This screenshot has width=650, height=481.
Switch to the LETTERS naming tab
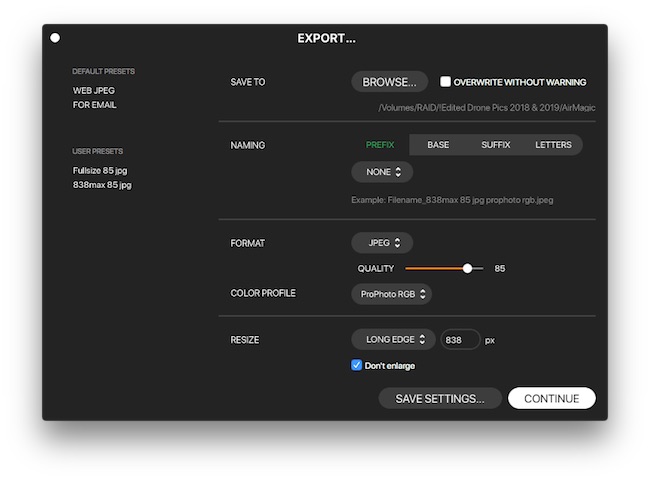(x=553, y=145)
